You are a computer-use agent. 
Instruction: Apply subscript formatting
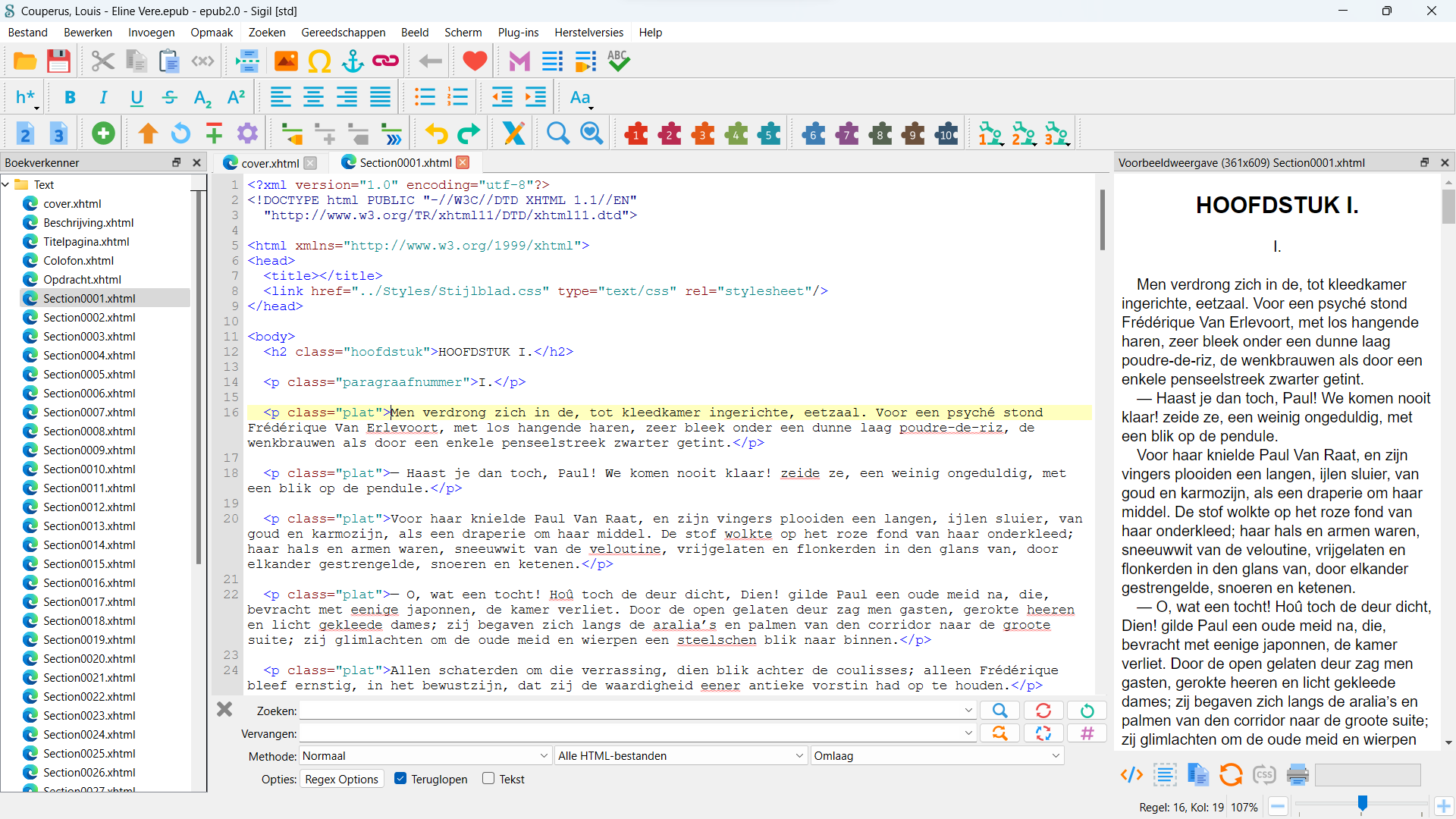[202, 97]
